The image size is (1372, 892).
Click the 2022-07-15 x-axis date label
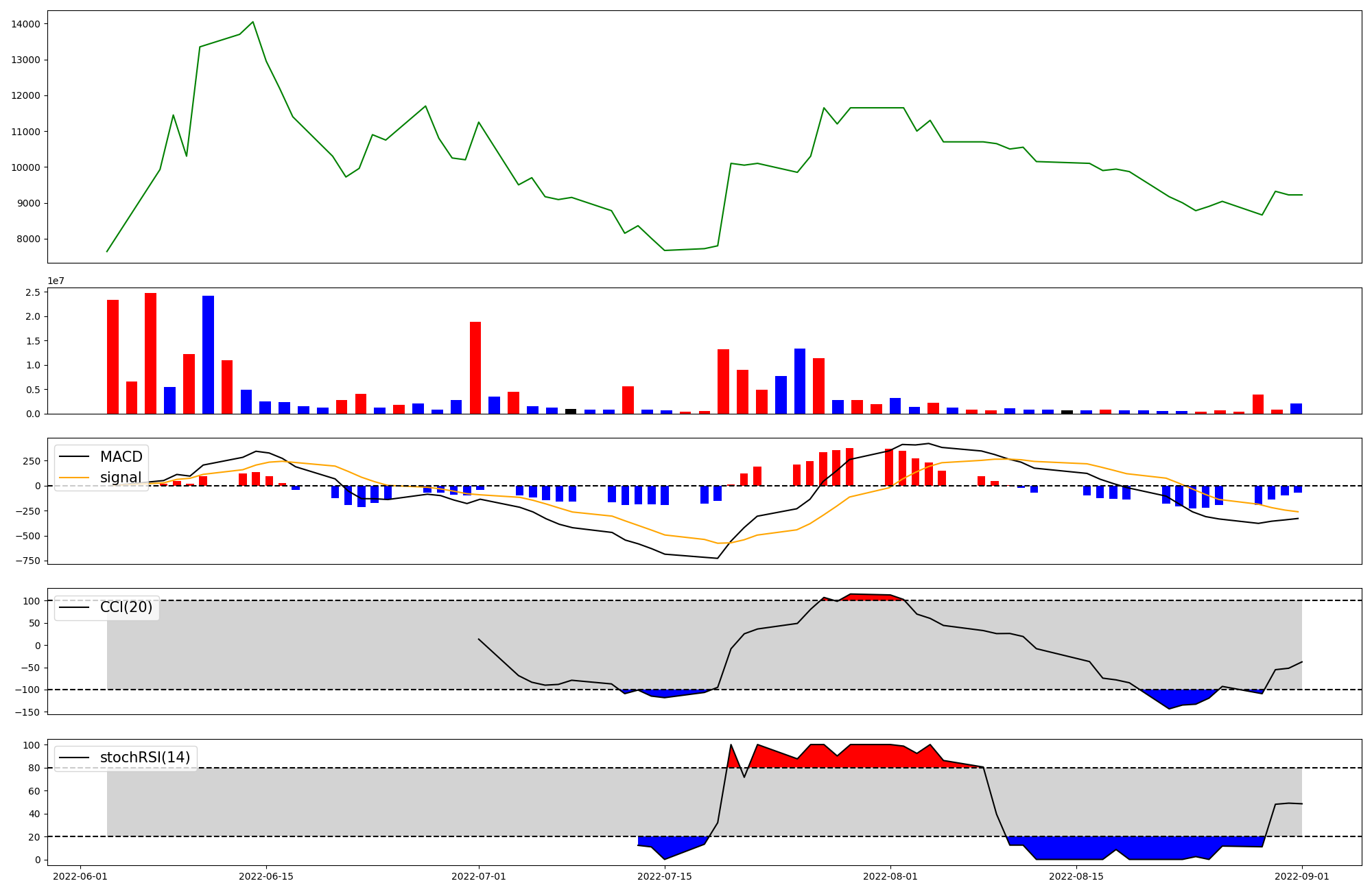(x=665, y=876)
